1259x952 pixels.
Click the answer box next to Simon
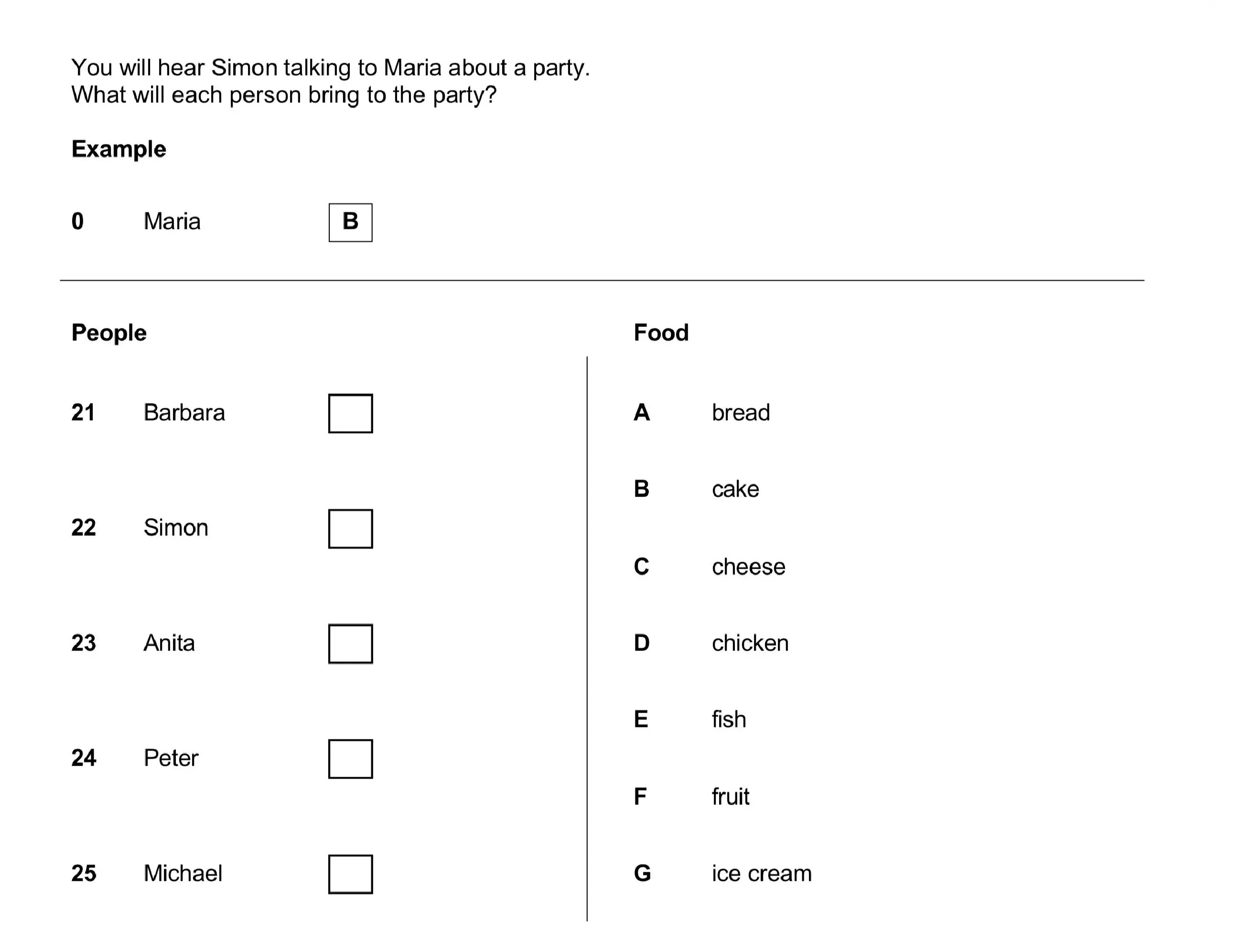coord(351,529)
